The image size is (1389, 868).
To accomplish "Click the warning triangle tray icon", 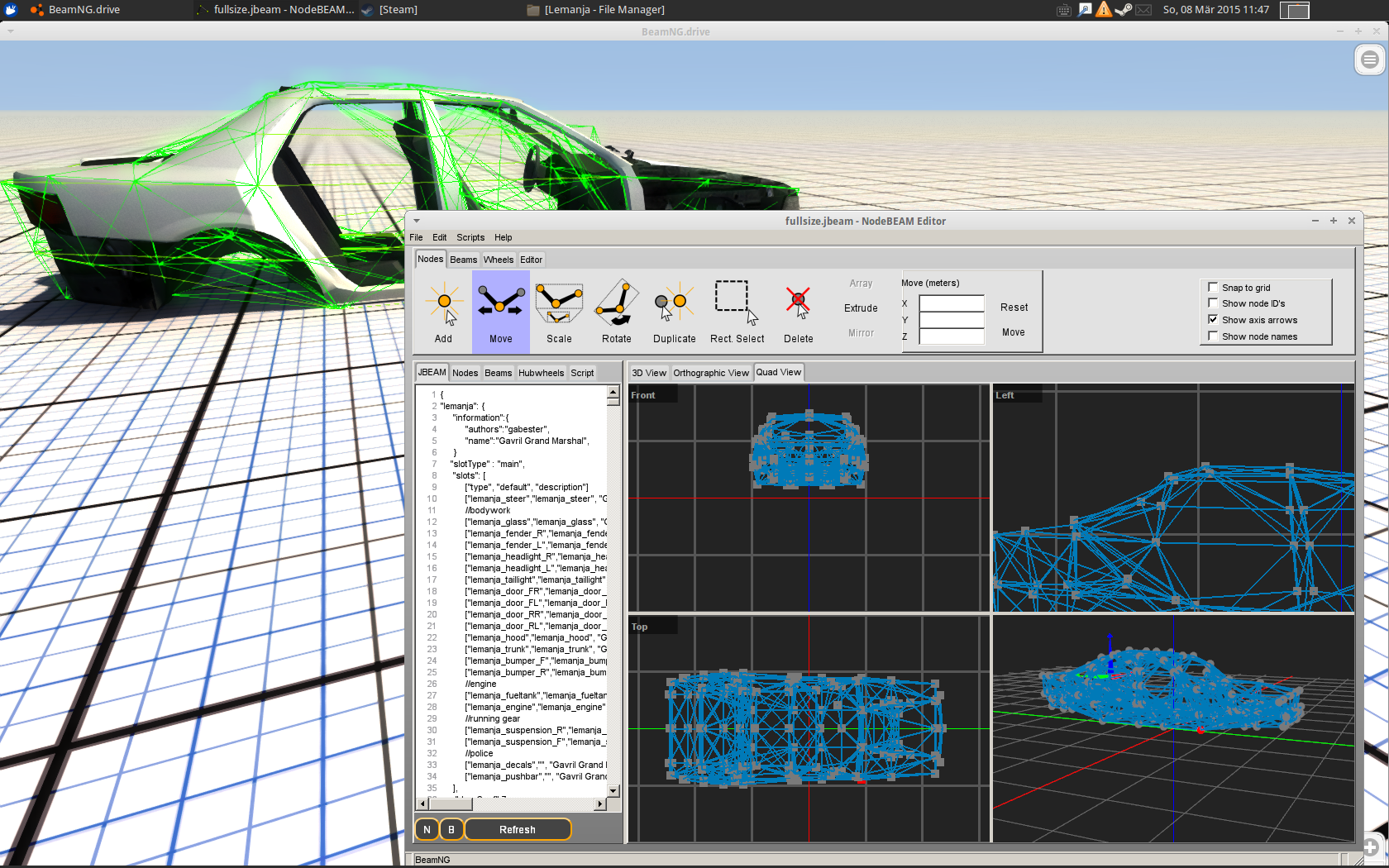I will 1104,10.
